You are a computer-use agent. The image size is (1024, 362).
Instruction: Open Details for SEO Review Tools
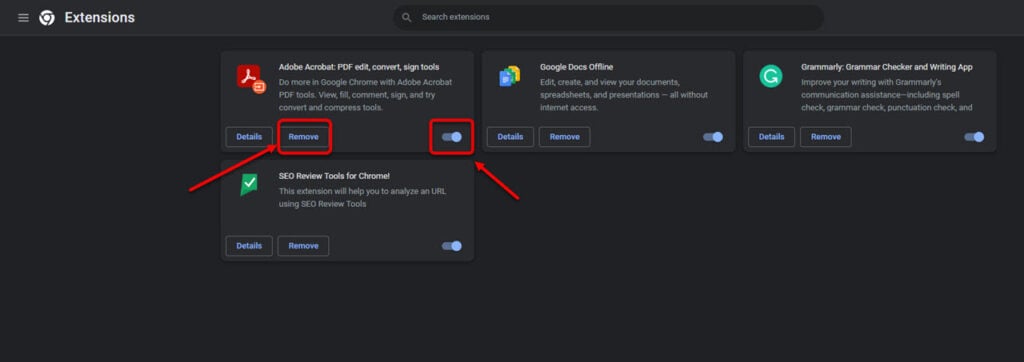tap(249, 246)
